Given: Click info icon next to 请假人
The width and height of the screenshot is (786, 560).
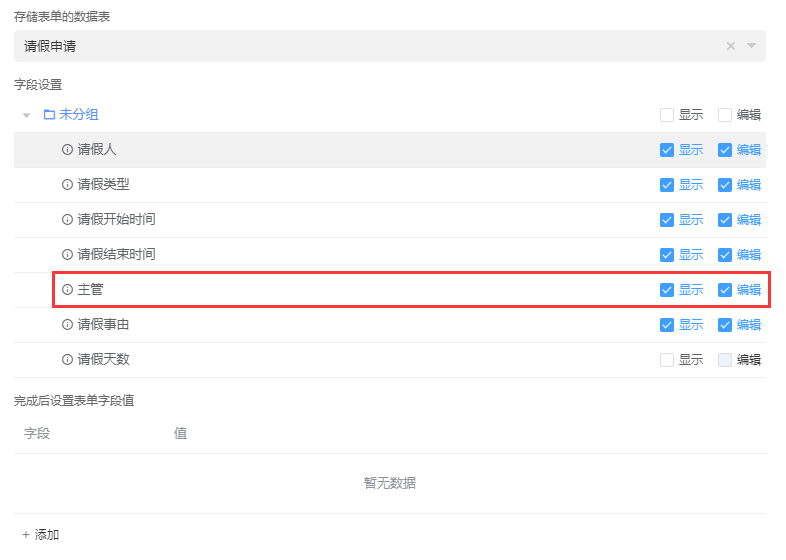Looking at the screenshot, I should pyautogui.click(x=68, y=150).
